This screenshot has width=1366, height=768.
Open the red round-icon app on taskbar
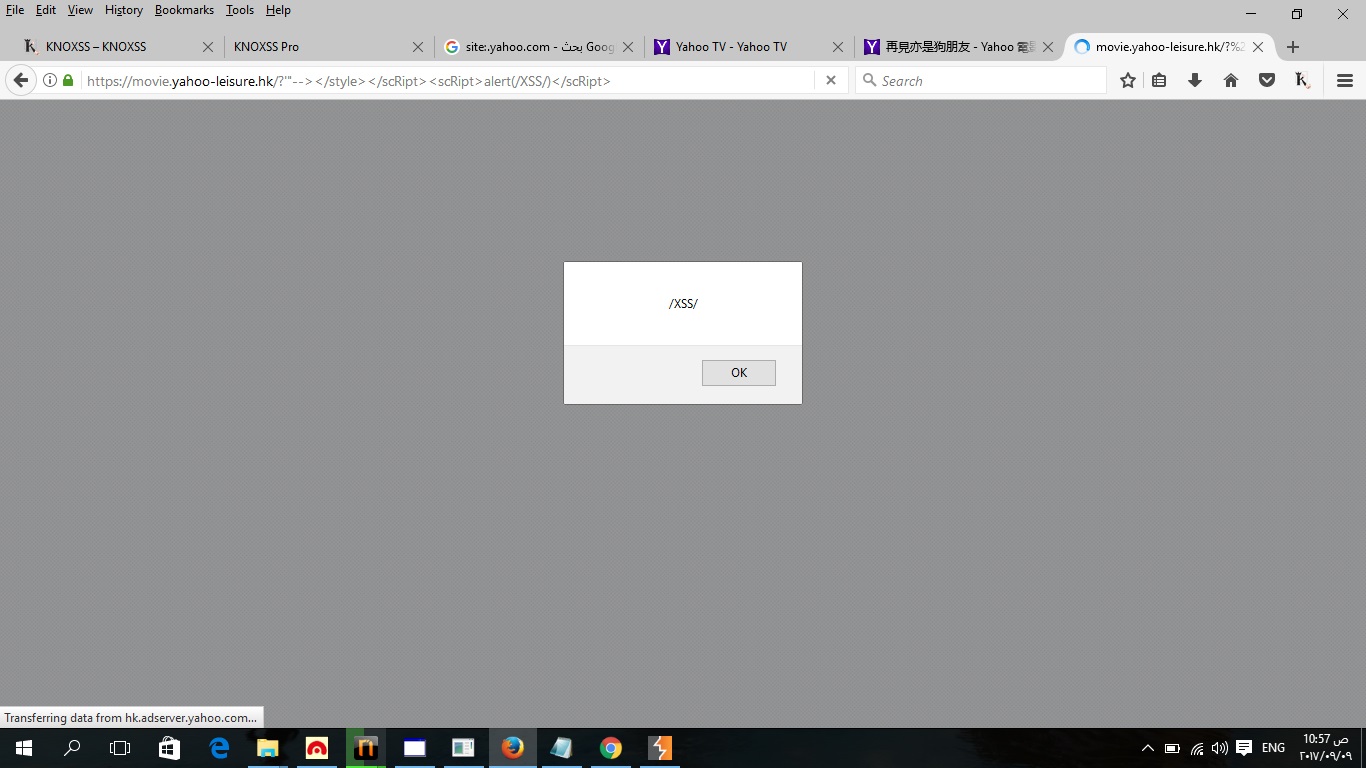(317, 748)
